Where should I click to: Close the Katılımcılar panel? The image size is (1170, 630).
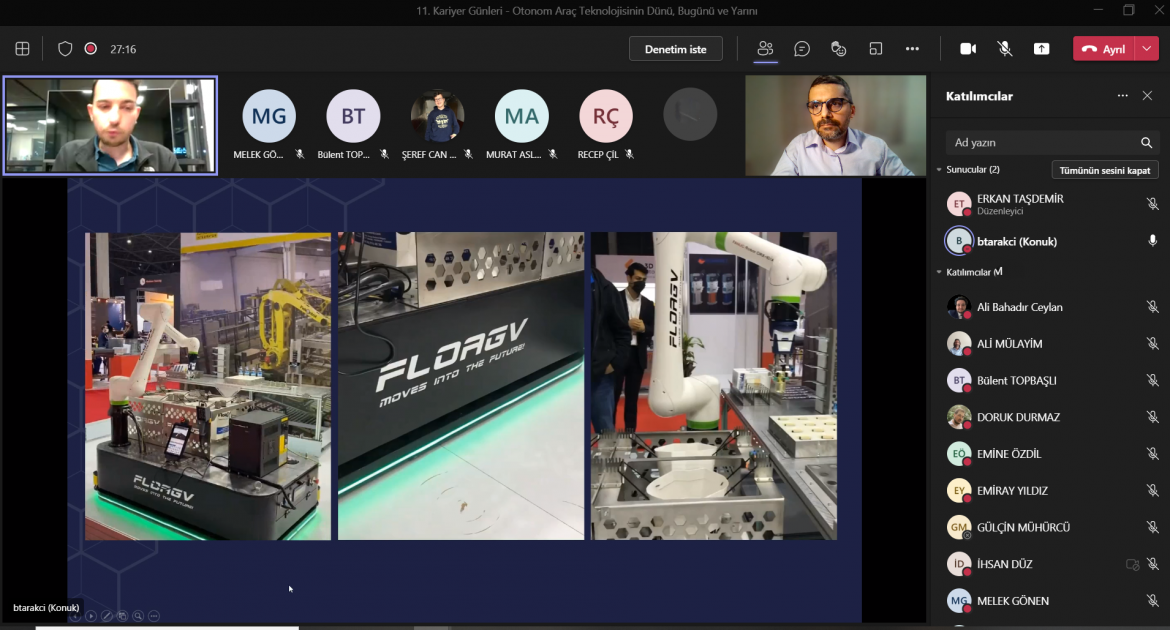[x=1147, y=96]
